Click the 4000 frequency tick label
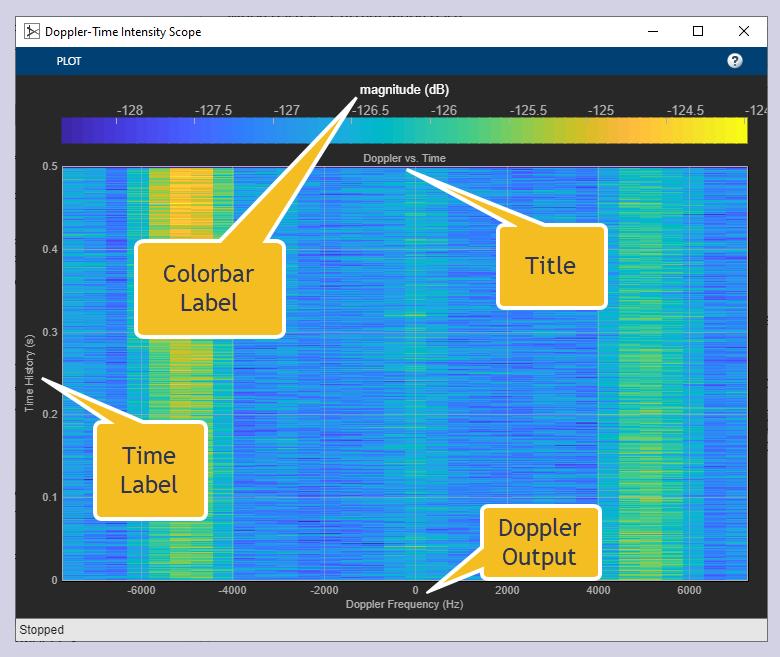This screenshot has height=657, width=780. 598,590
